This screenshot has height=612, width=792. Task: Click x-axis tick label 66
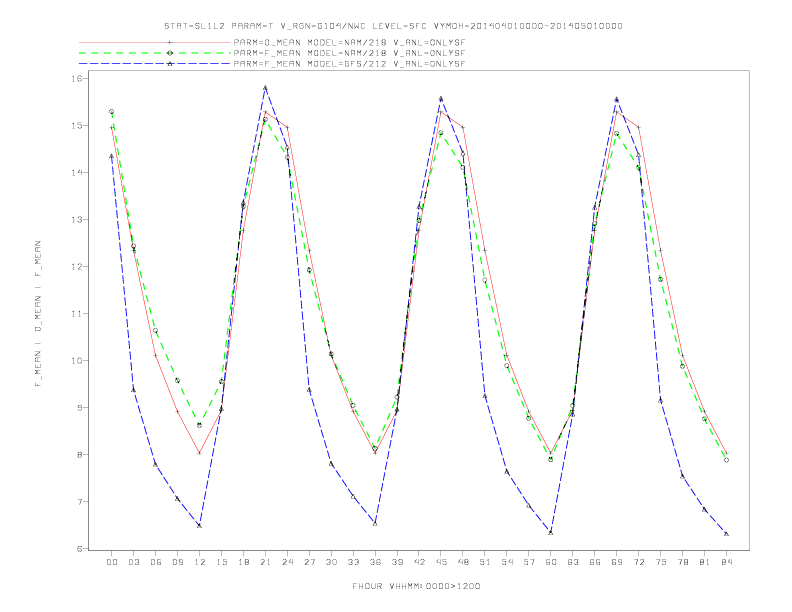(595, 562)
